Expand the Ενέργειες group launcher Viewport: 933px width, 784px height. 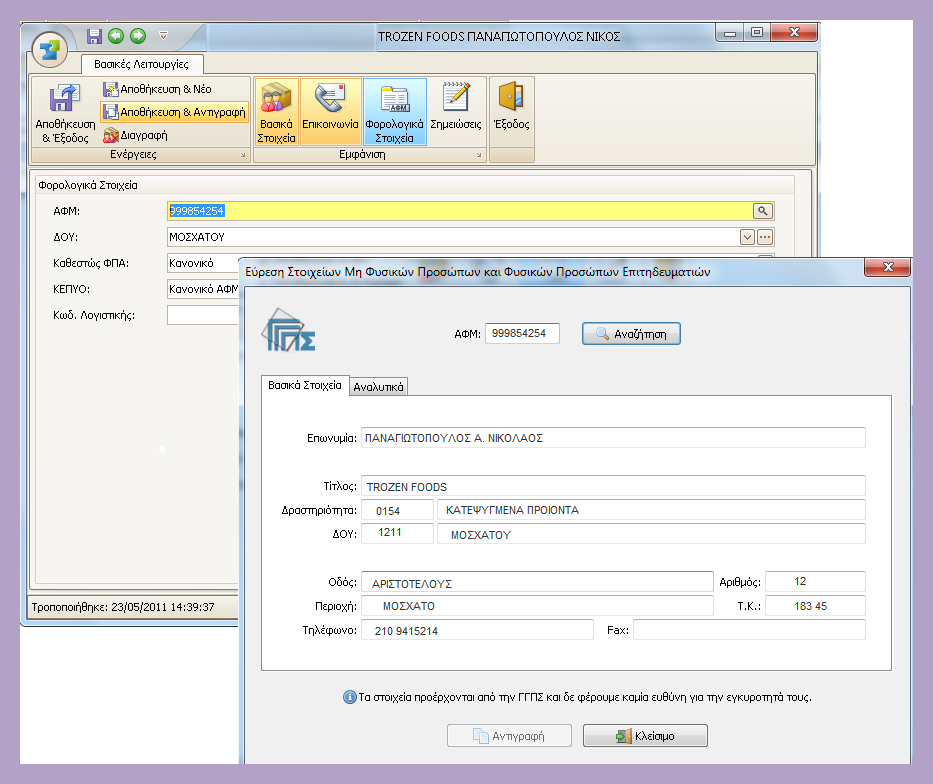[243, 155]
